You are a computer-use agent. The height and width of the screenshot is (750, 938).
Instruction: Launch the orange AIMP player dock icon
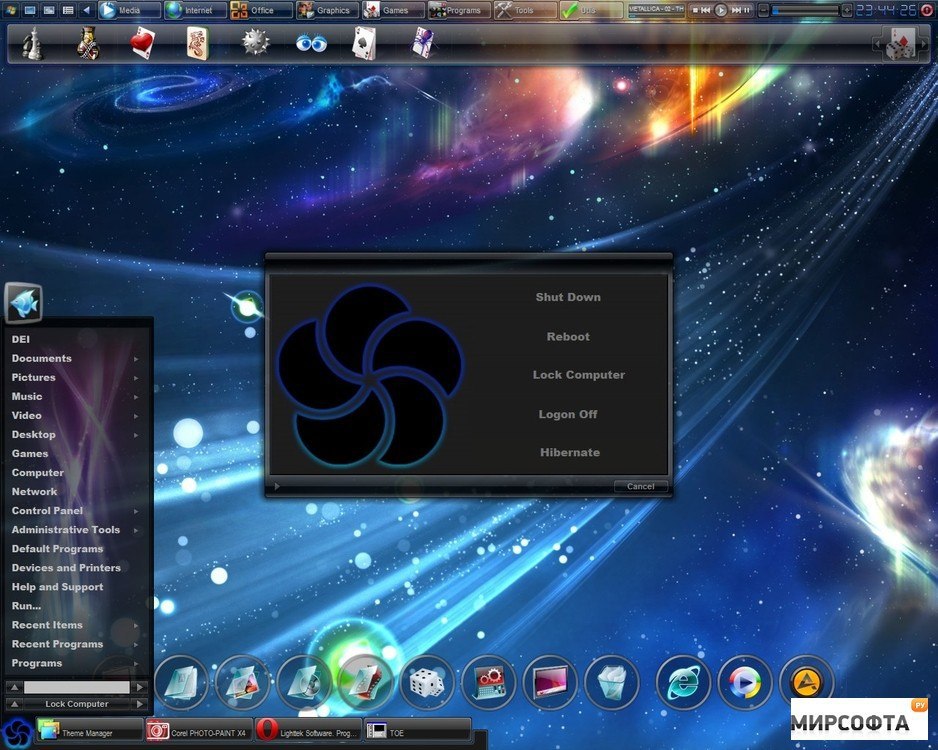[806, 681]
